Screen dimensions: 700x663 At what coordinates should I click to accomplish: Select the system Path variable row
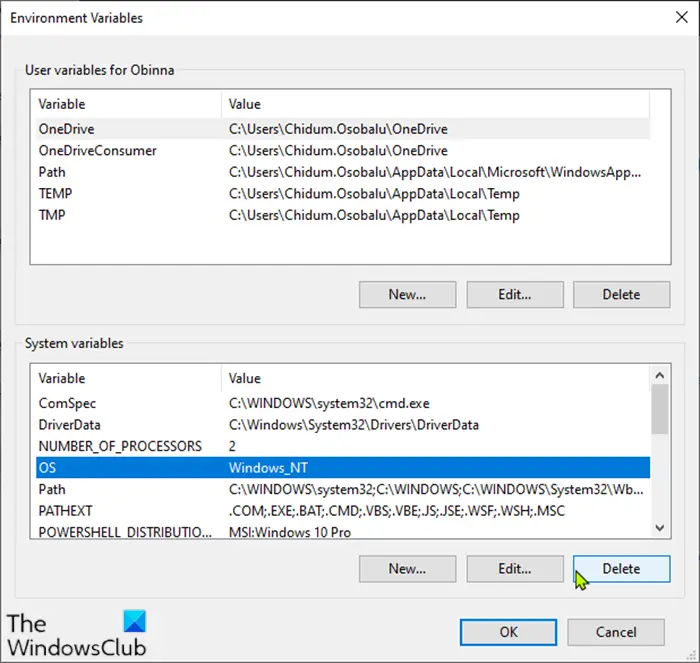(x=342, y=489)
